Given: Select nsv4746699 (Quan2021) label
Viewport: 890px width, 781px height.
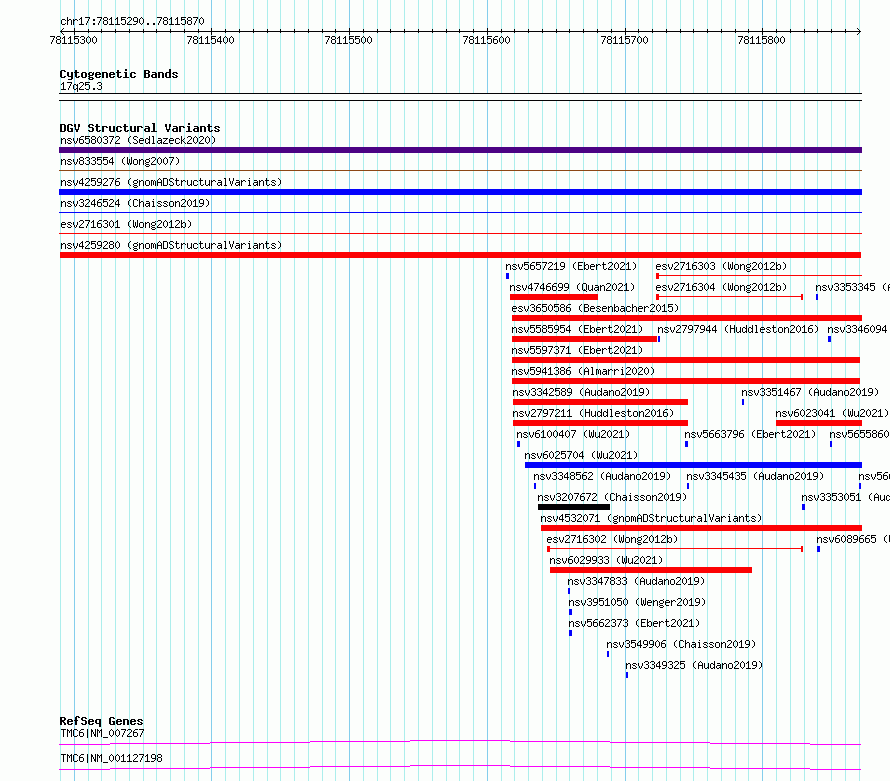Looking at the screenshot, I should (572, 287).
